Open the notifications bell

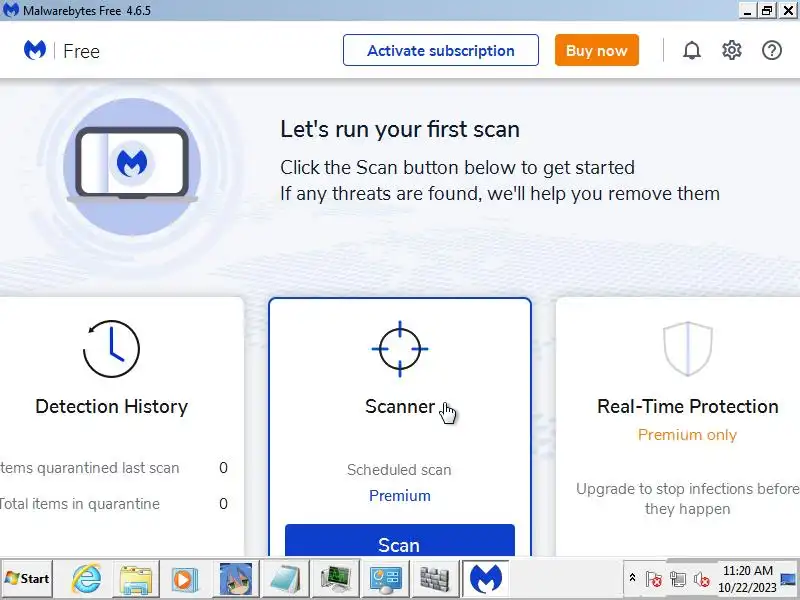pos(692,50)
